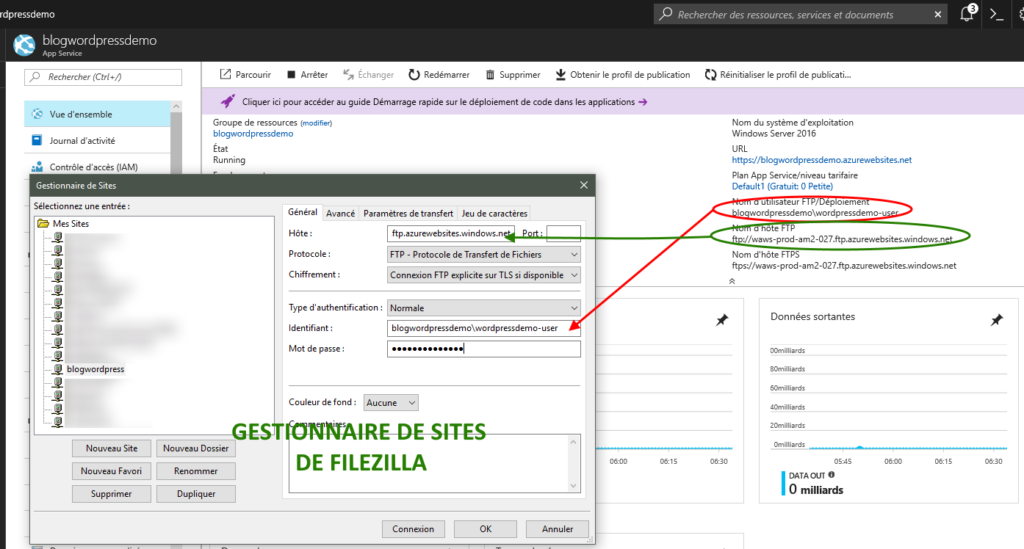
Task: Click the sidebar Rechercher (Ctrl+/) field
Action: pyautogui.click(x=103, y=77)
